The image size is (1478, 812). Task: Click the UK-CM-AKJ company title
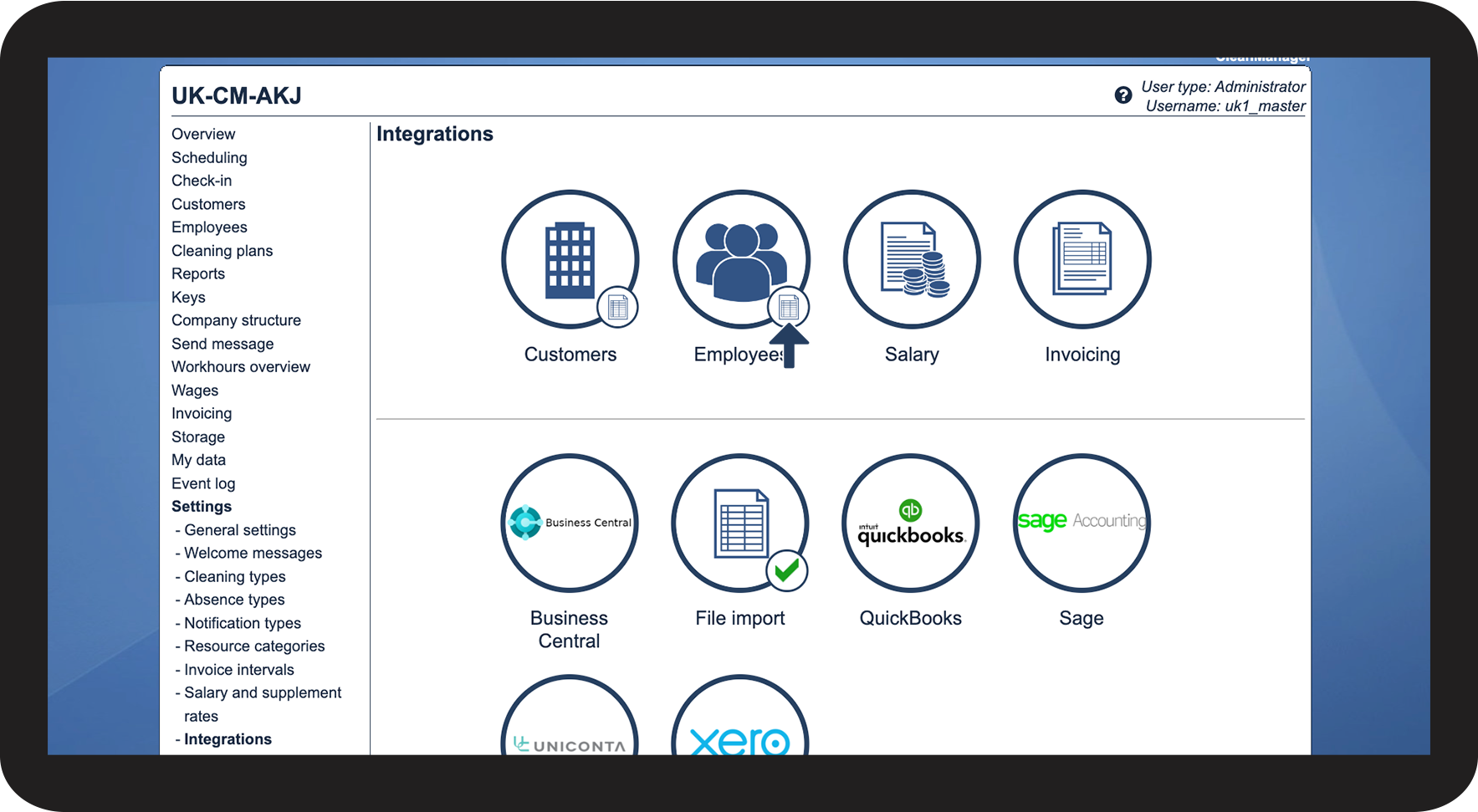coord(237,96)
